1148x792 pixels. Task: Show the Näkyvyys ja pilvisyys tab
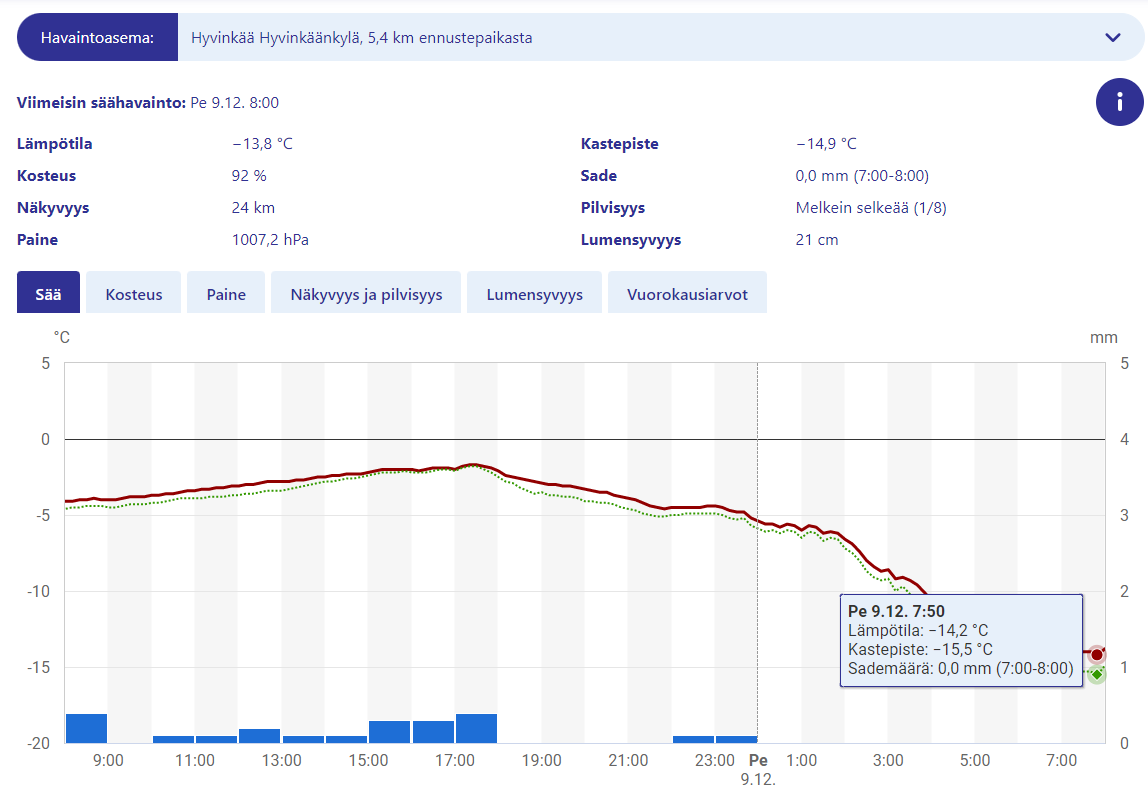click(365, 294)
